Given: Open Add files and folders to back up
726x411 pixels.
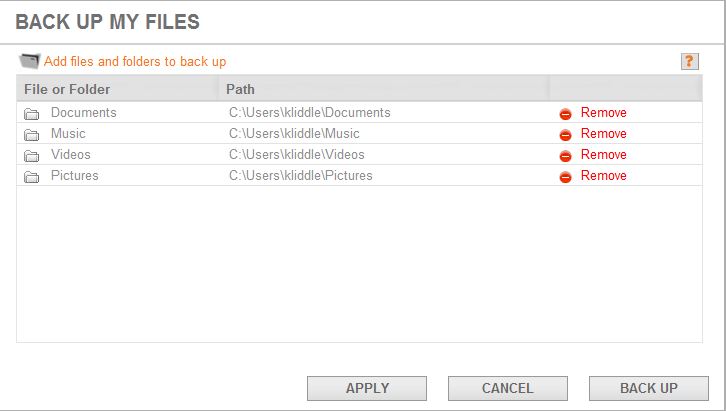Looking at the screenshot, I should [135, 62].
